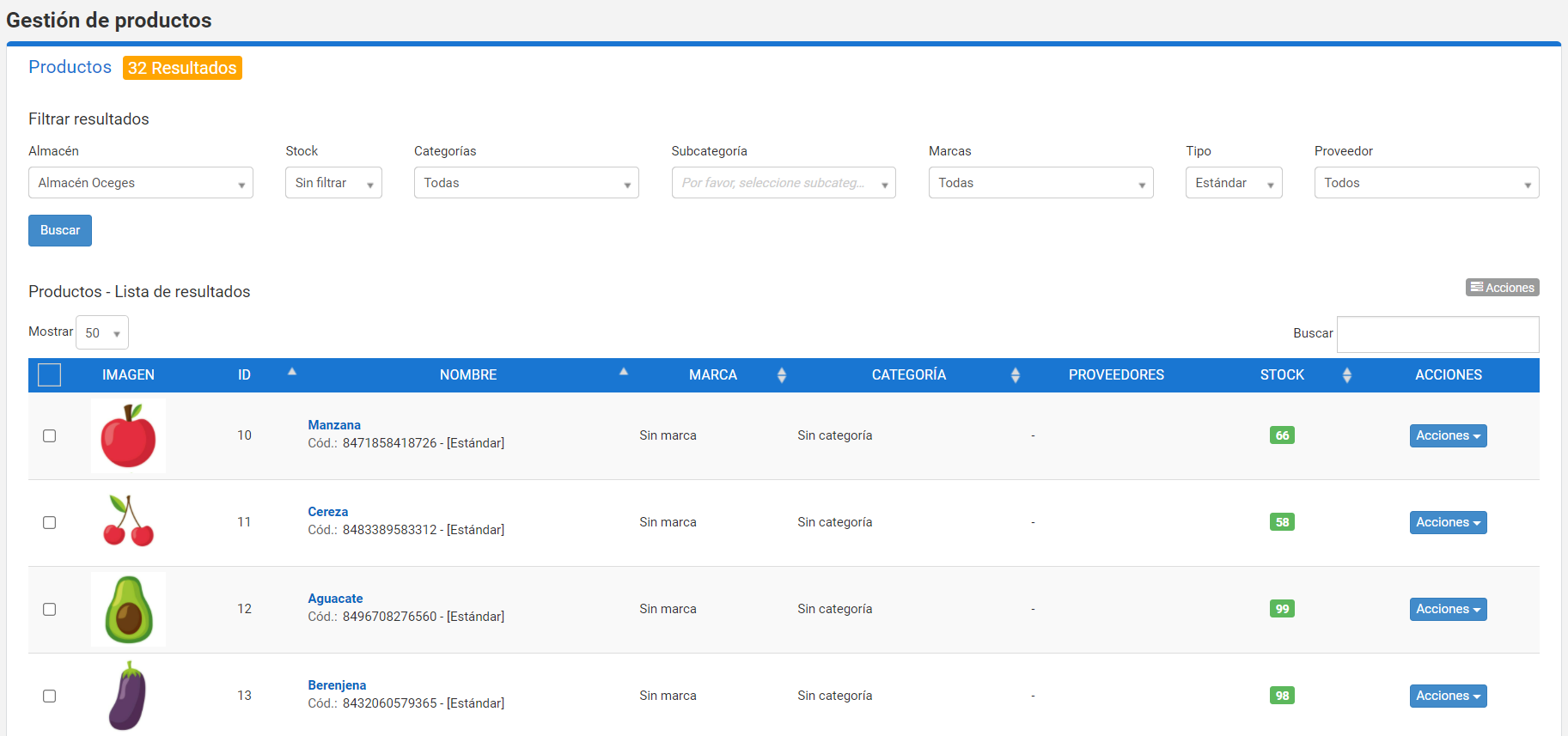Open the gray Acciones list menu
This screenshot has height=736, width=1568.
pyautogui.click(x=1502, y=288)
